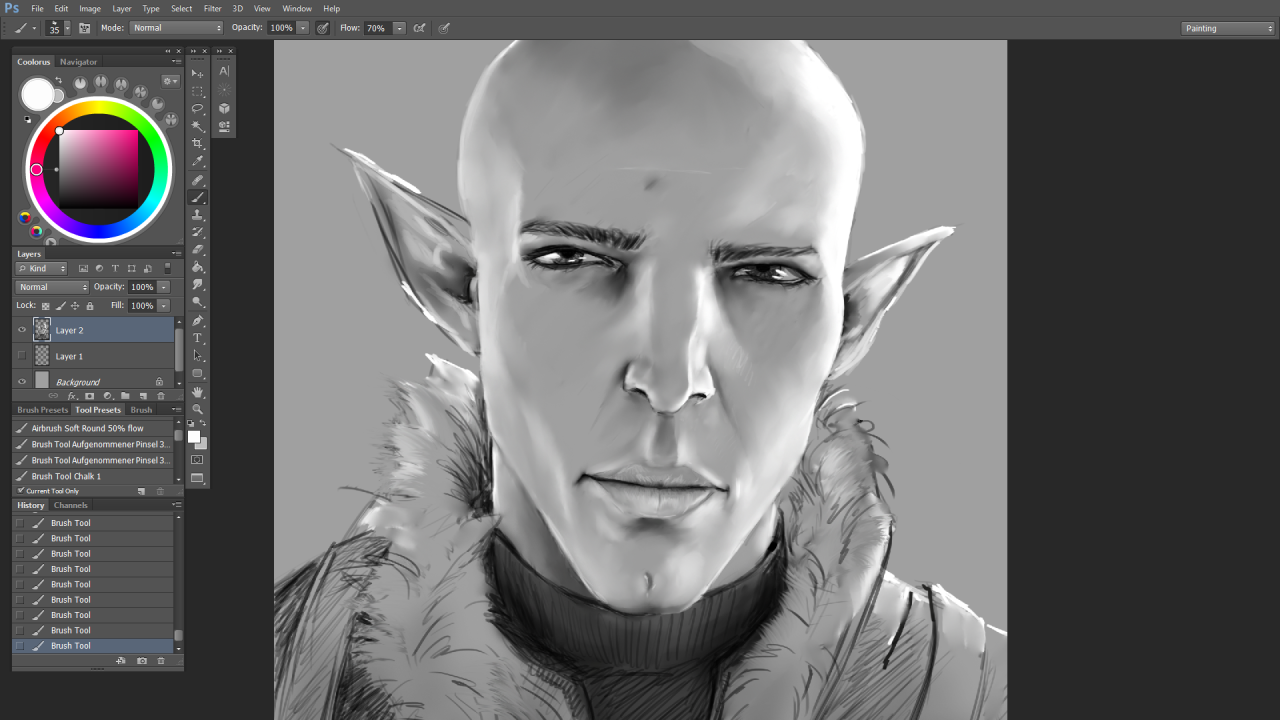Screen dimensions: 1280x720
Task: Click delete layer trash icon
Action: coord(161,396)
